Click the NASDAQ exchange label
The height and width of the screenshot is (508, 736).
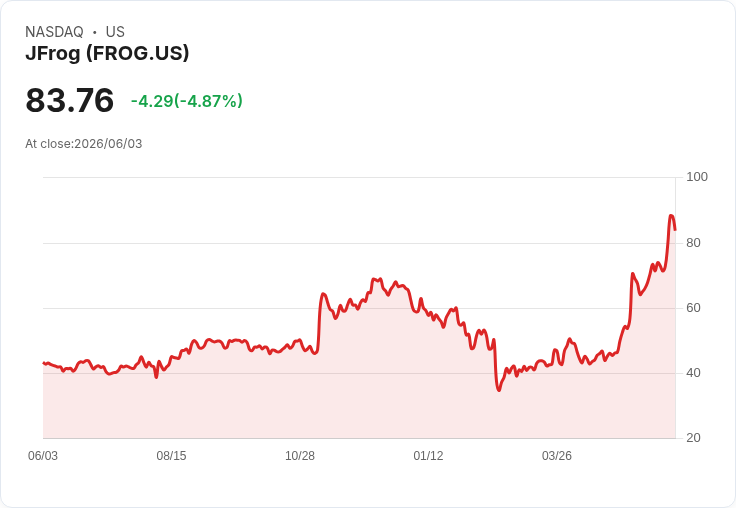(x=54, y=32)
